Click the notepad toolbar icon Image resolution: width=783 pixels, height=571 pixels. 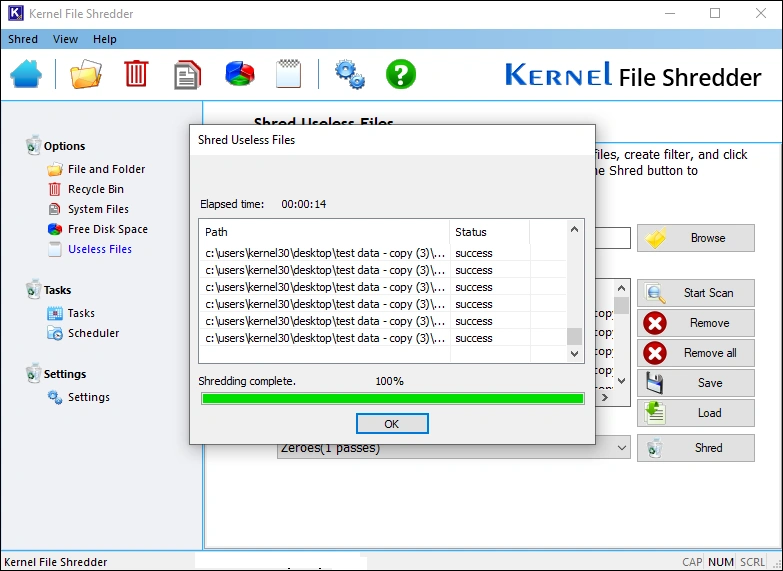(288, 75)
